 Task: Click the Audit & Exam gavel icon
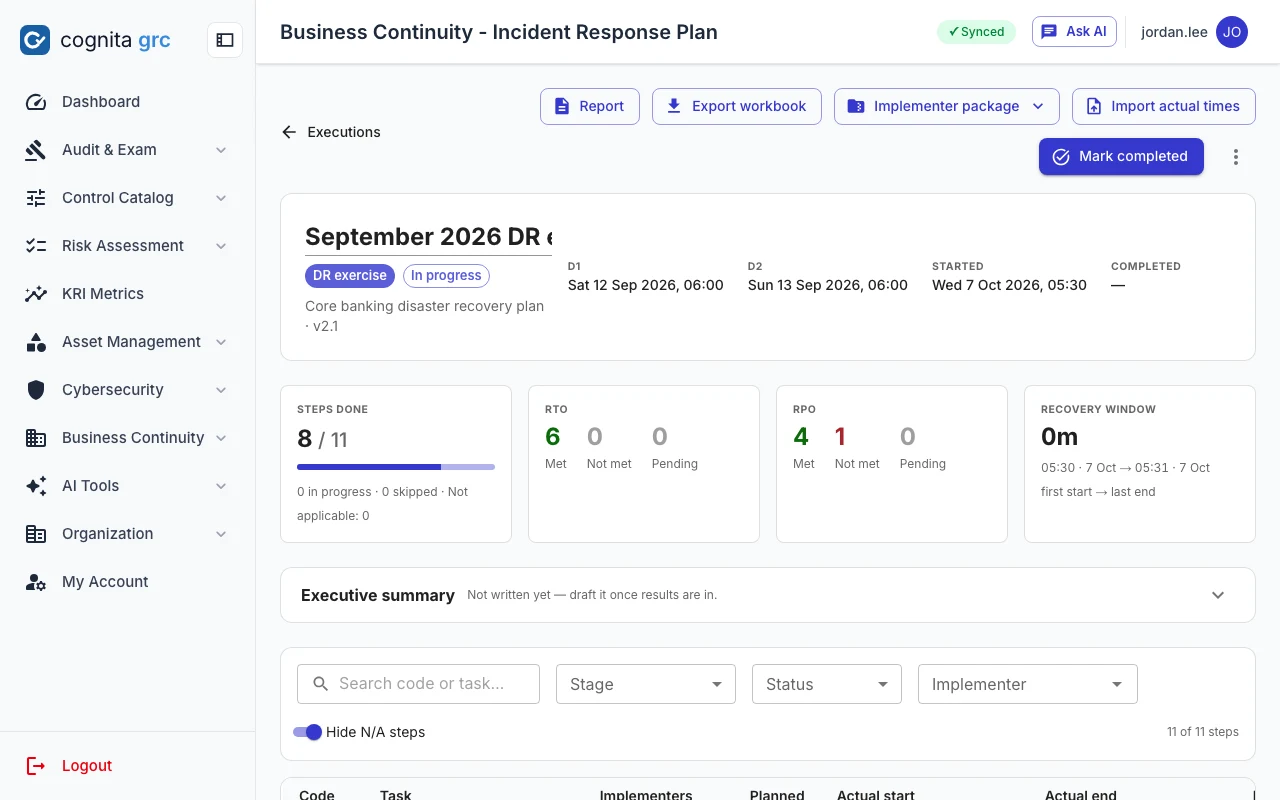point(36,150)
